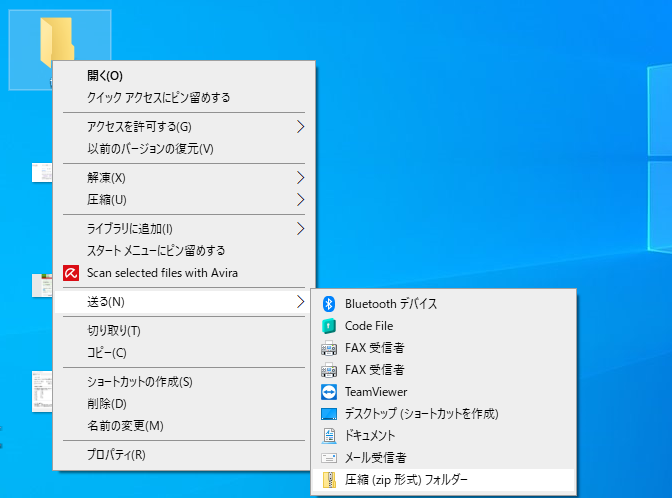
Task: Select 切り取り(T) menu entry
Action: click(114, 330)
